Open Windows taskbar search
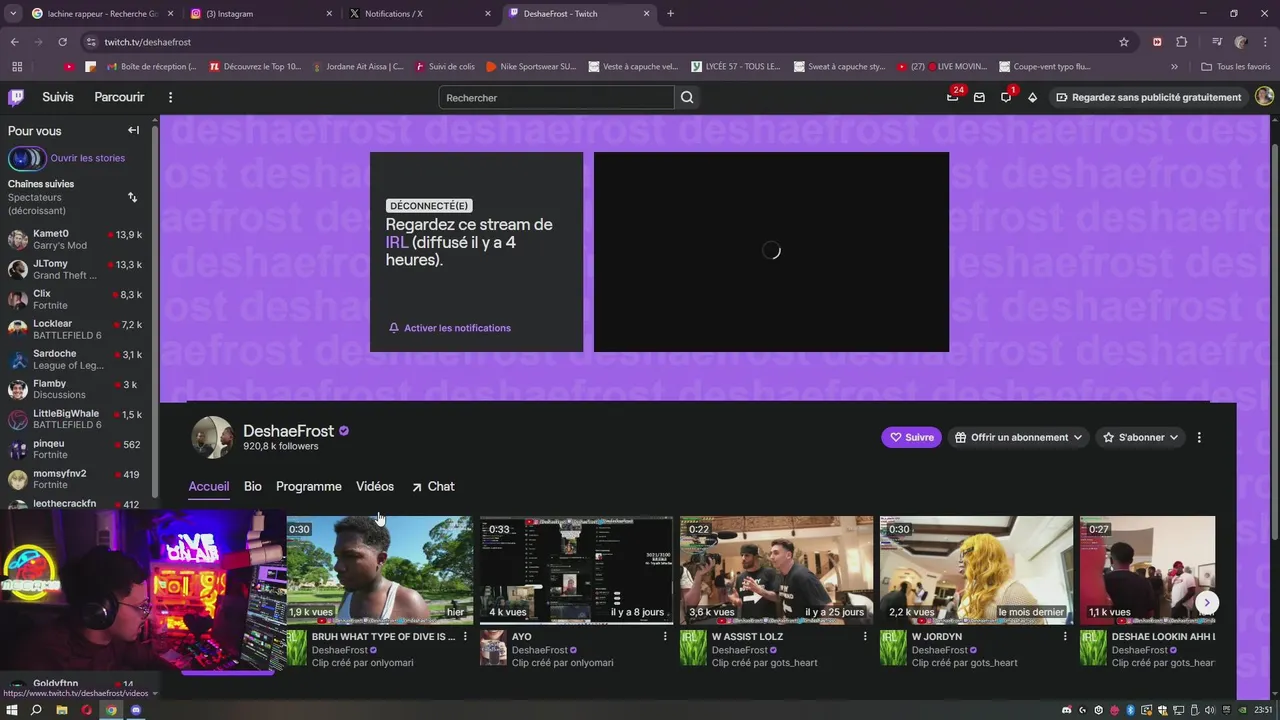Screen dimensions: 1280x720 [36, 710]
